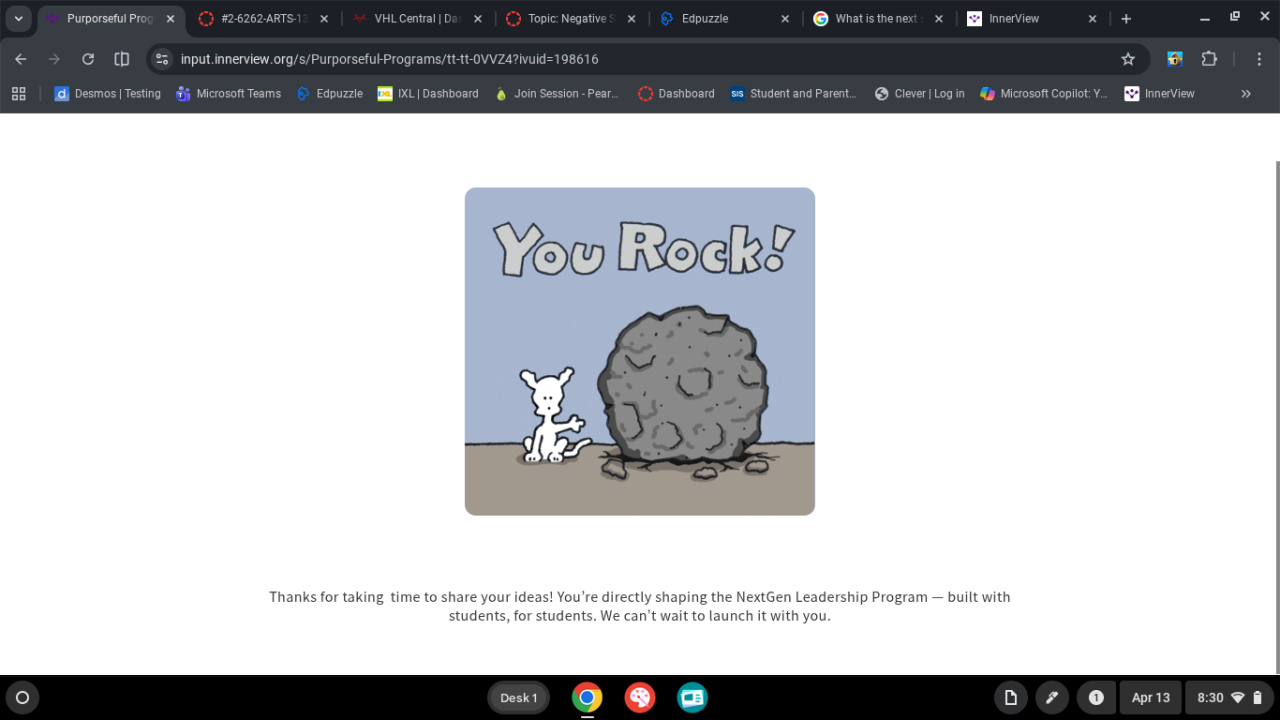The width and height of the screenshot is (1280, 720).
Task: Open Google Chrome from the shelf
Action: pos(587,697)
